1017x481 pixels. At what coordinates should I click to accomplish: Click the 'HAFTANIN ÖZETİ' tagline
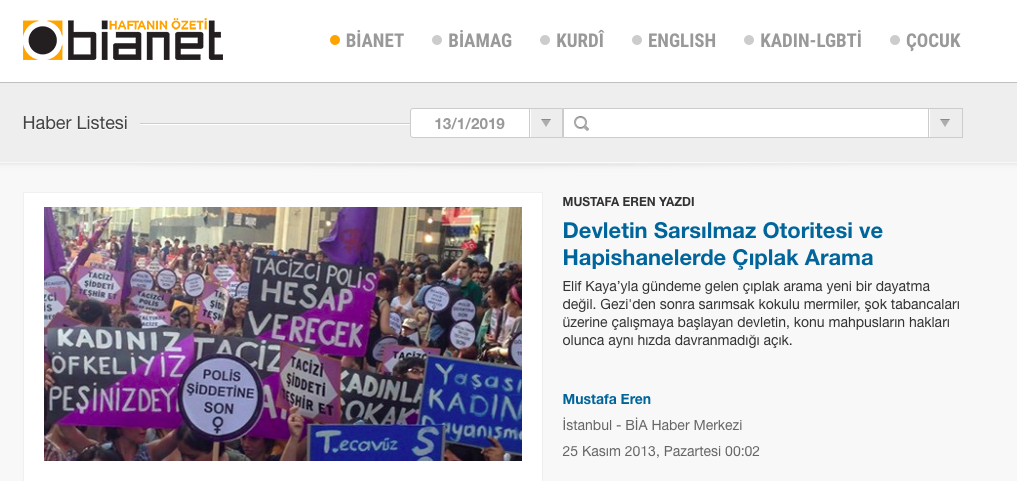(160, 25)
